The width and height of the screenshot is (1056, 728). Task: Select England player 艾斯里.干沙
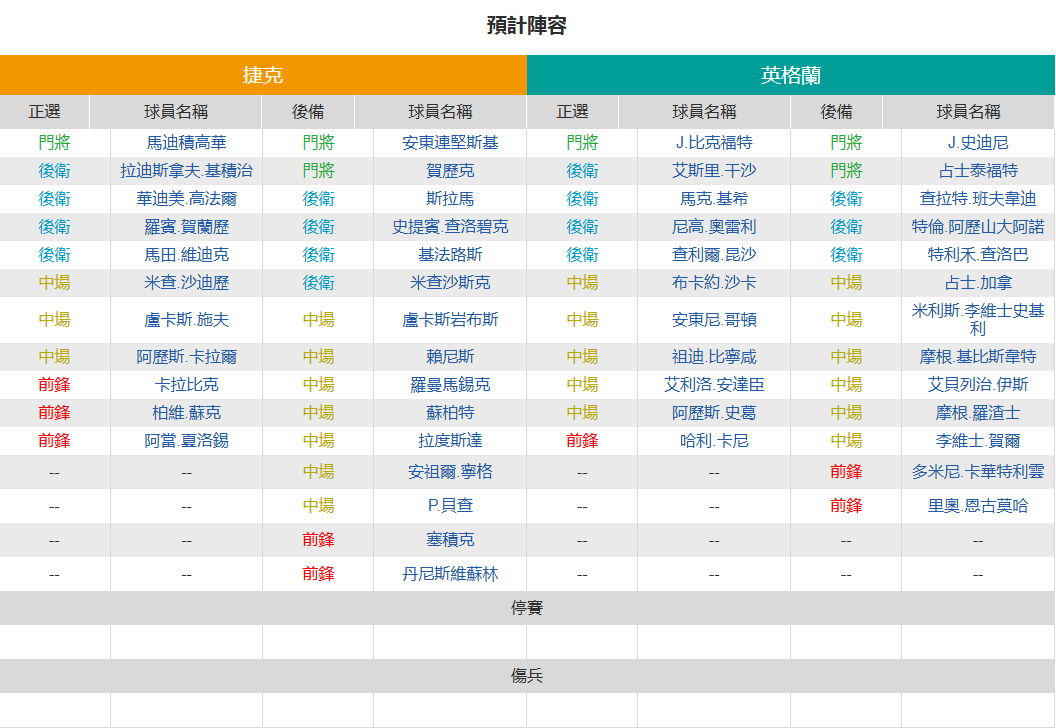tap(715, 171)
